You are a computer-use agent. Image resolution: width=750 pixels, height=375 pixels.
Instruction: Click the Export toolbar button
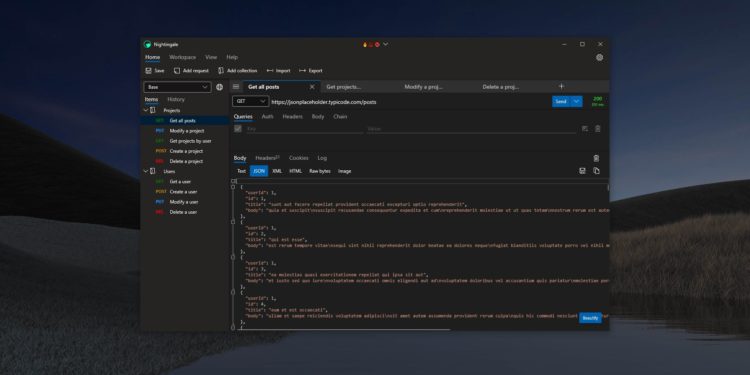coord(311,71)
